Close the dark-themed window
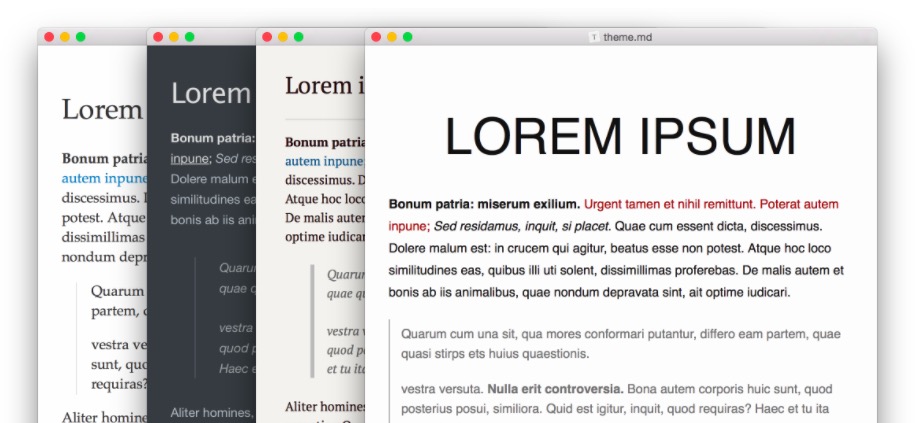This screenshot has width=917, height=423. click(x=158, y=37)
